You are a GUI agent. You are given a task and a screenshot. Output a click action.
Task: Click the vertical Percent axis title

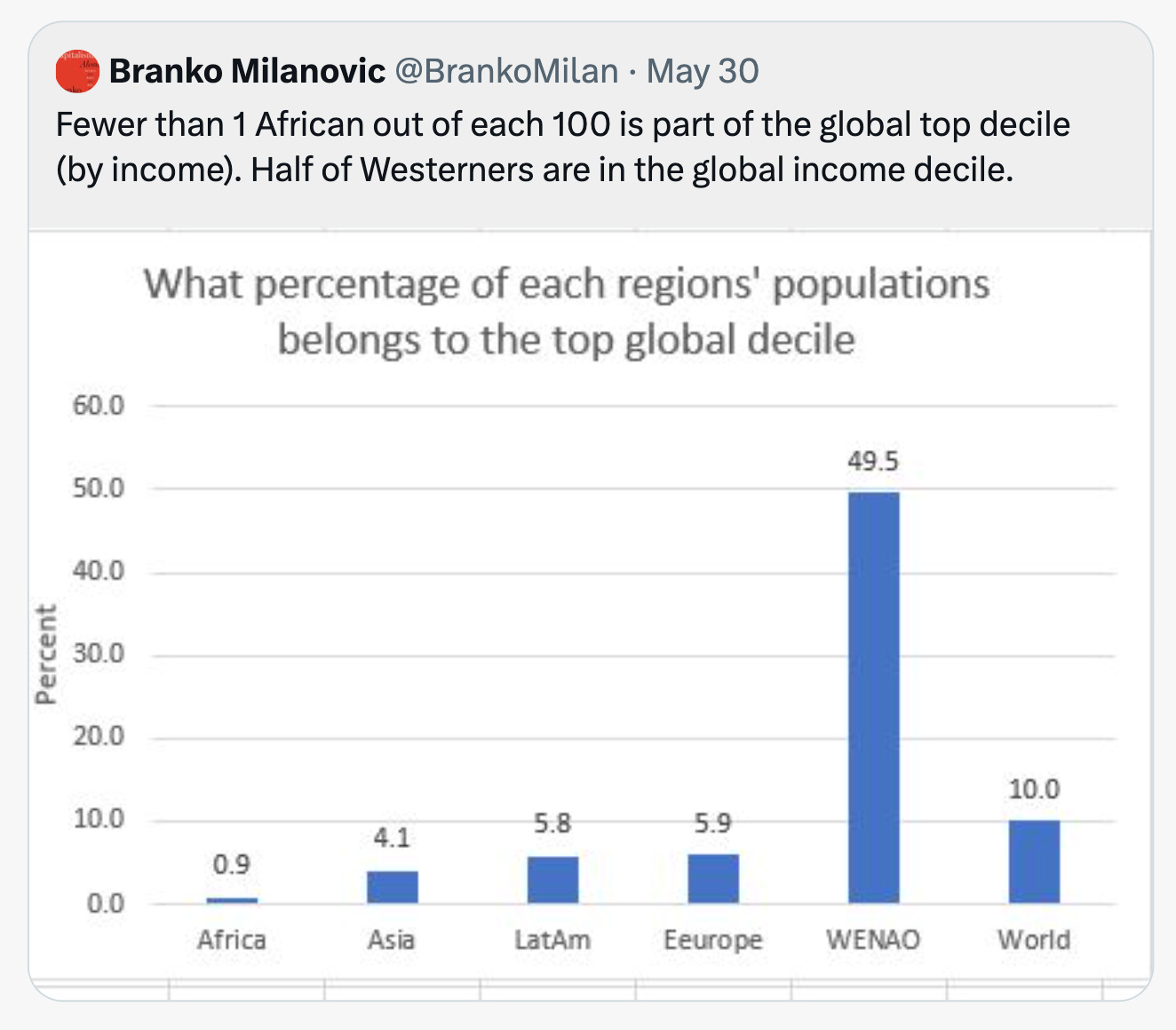pyautogui.click(x=46, y=654)
